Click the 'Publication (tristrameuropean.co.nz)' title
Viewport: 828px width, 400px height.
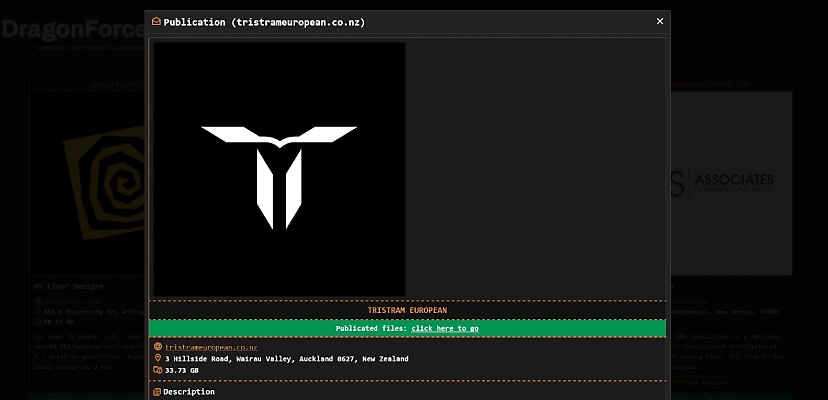pyautogui.click(x=264, y=22)
